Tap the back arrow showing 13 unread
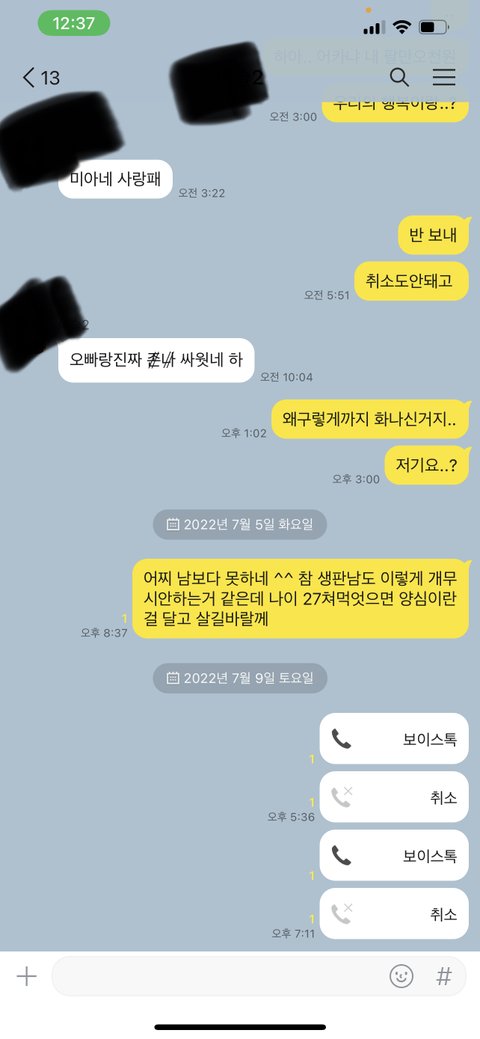 [x=41, y=78]
